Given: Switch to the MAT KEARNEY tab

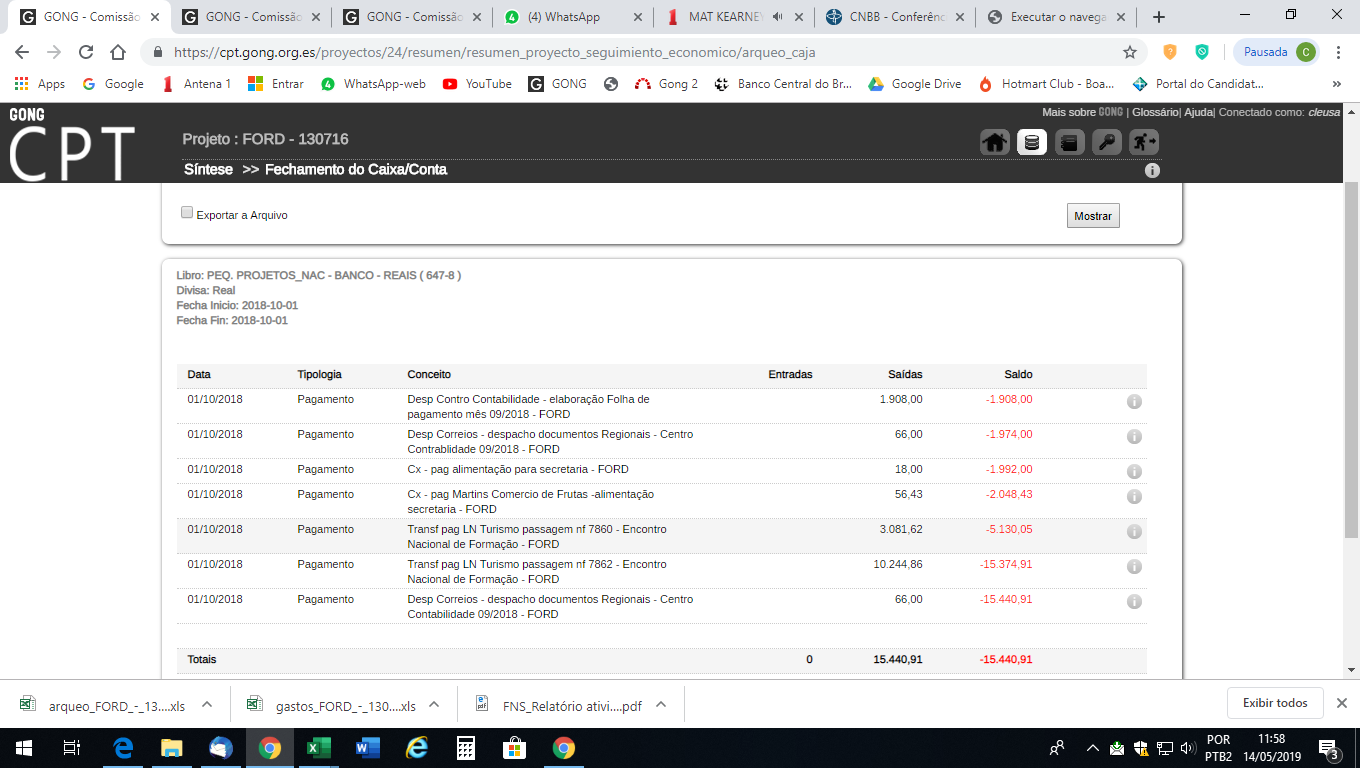Looking at the screenshot, I should [x=733, y=17].
